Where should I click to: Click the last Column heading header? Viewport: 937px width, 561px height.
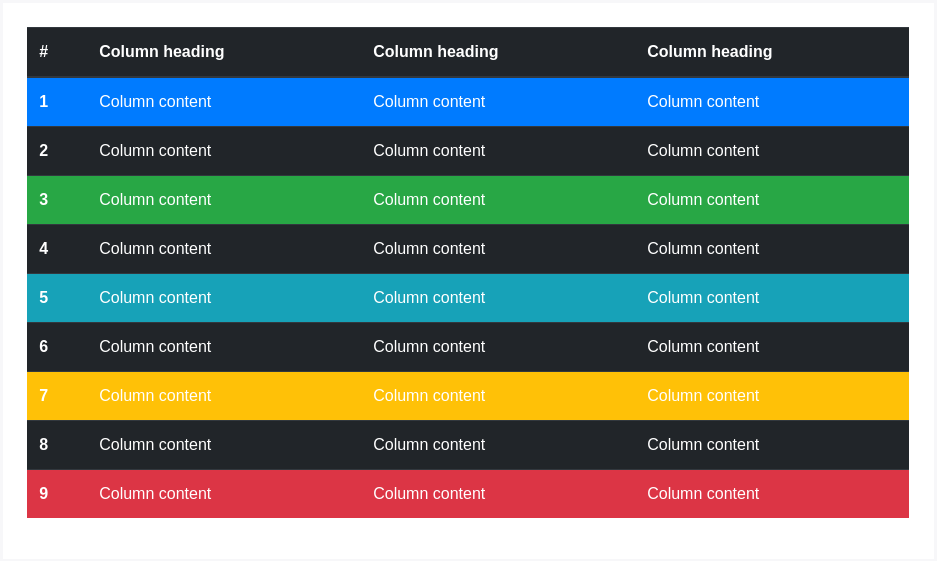coord(709,52)
